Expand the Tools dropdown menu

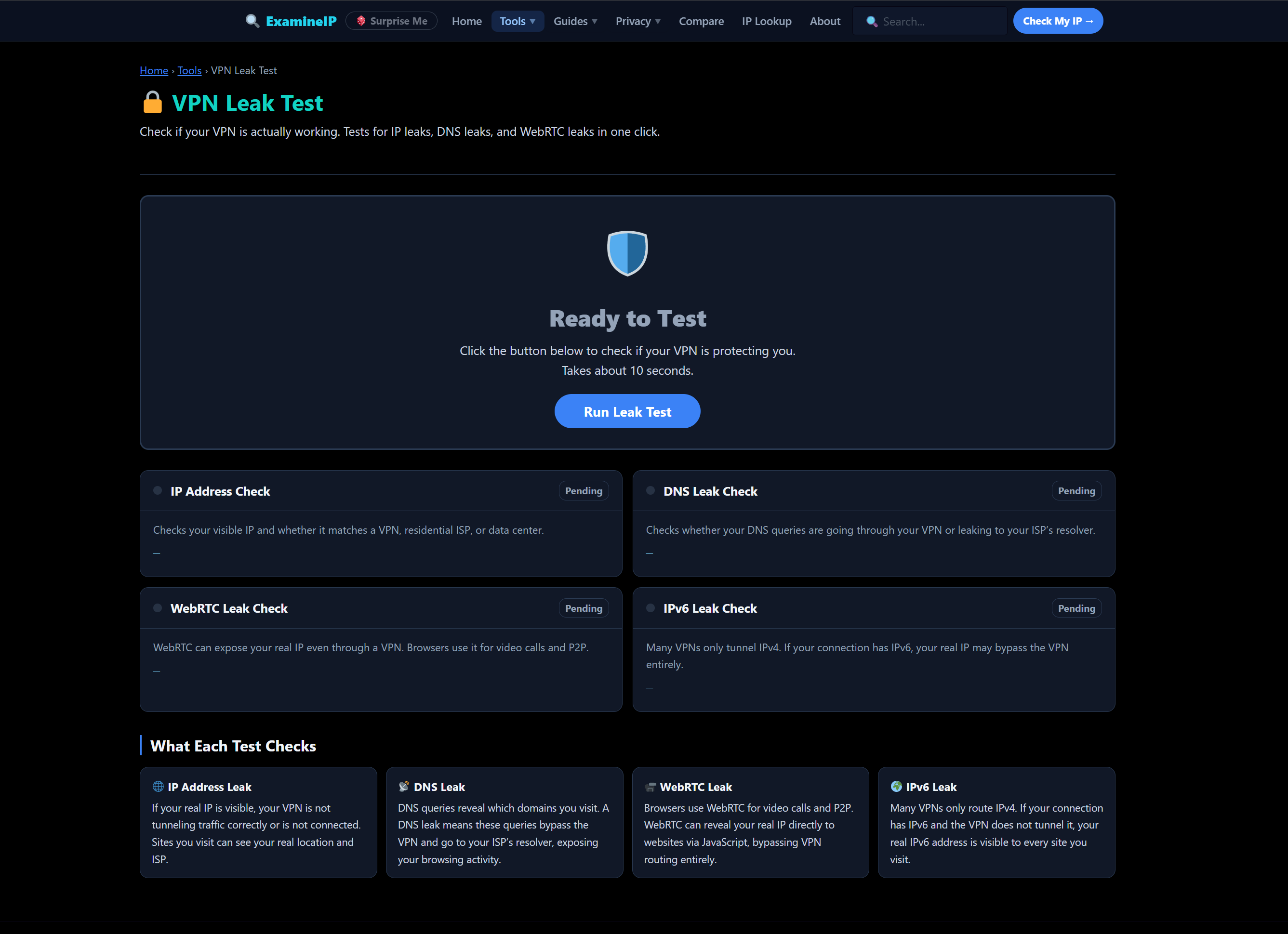pyautogui.click(x=518, y=21)
